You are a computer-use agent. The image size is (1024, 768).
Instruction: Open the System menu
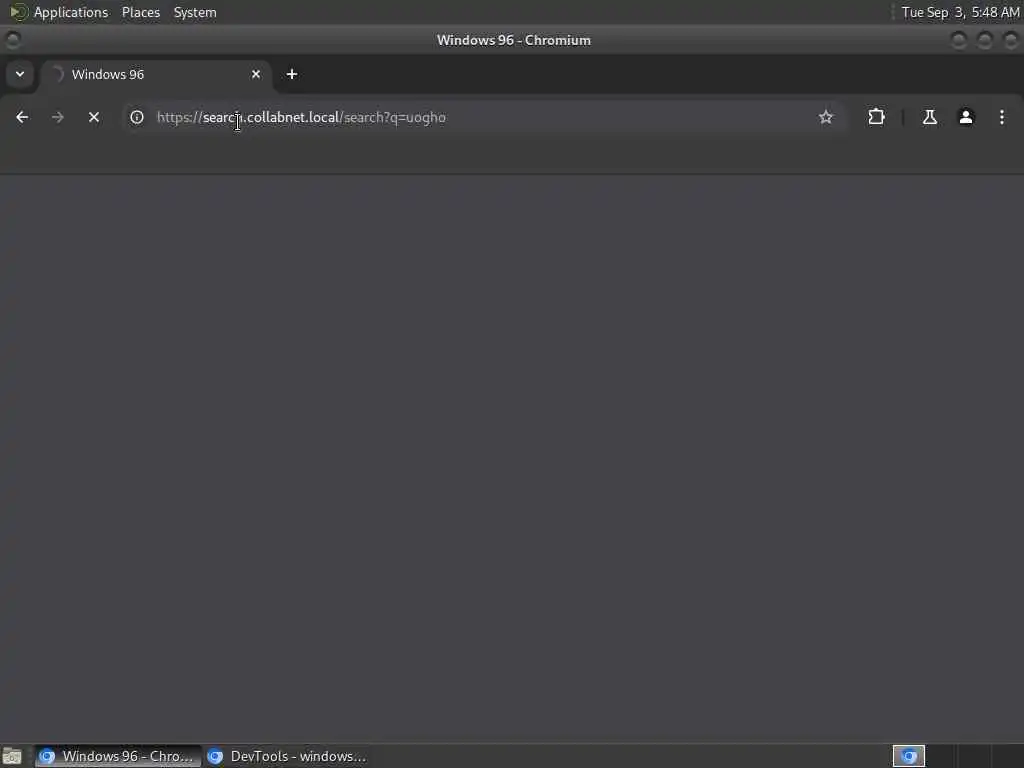pyautogui.click(x=195, y=12)
